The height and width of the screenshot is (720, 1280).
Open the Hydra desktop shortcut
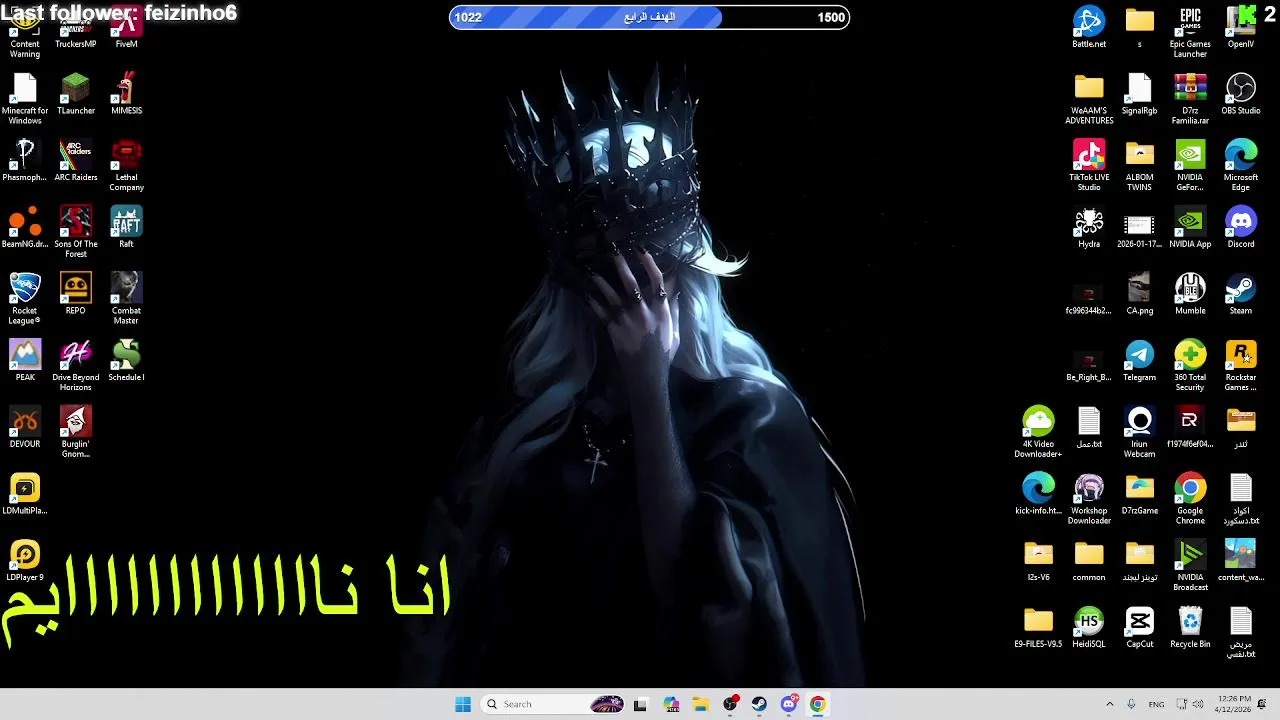pos(1088,227)
